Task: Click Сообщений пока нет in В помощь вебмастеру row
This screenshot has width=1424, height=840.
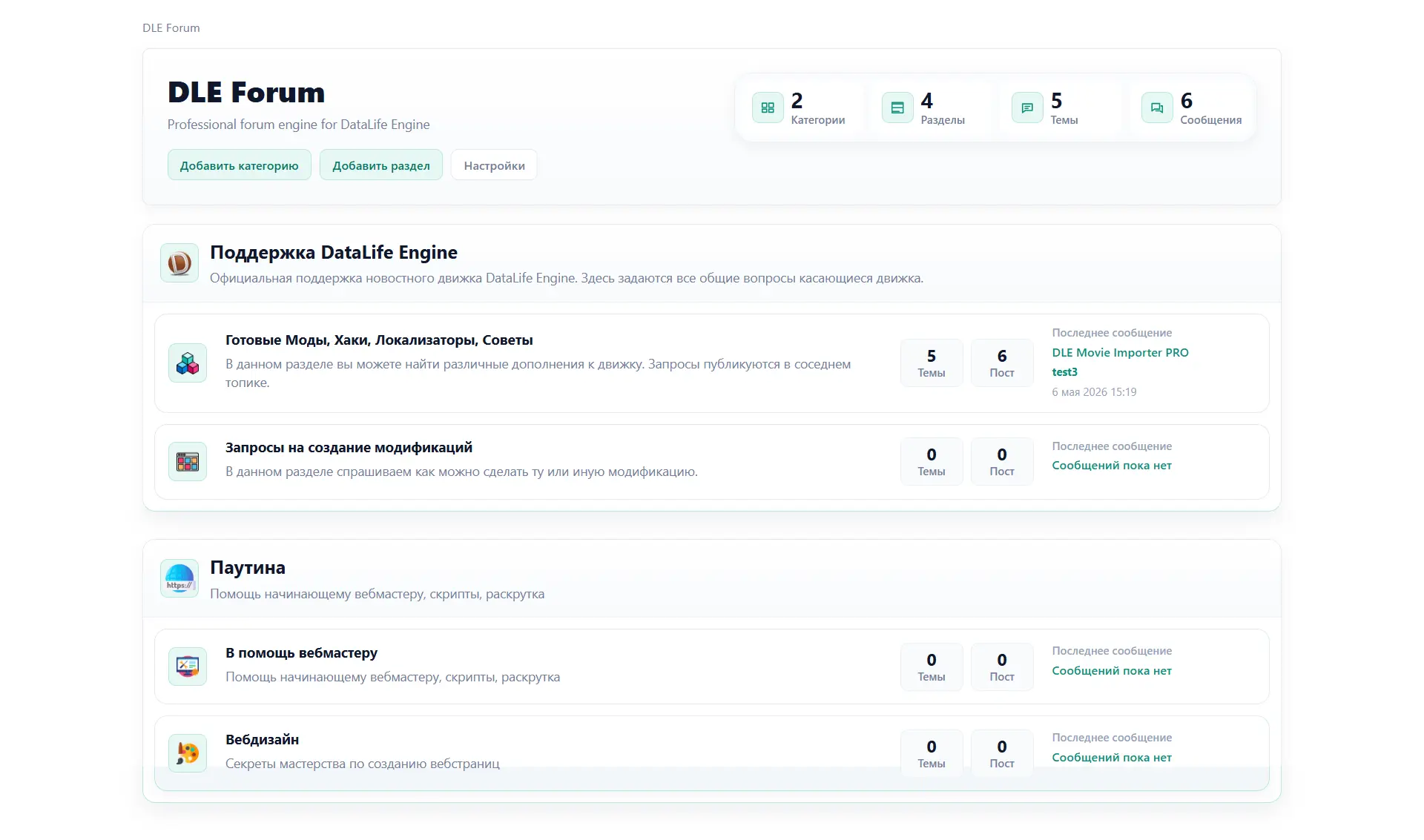Action: tap(1112, 671)
